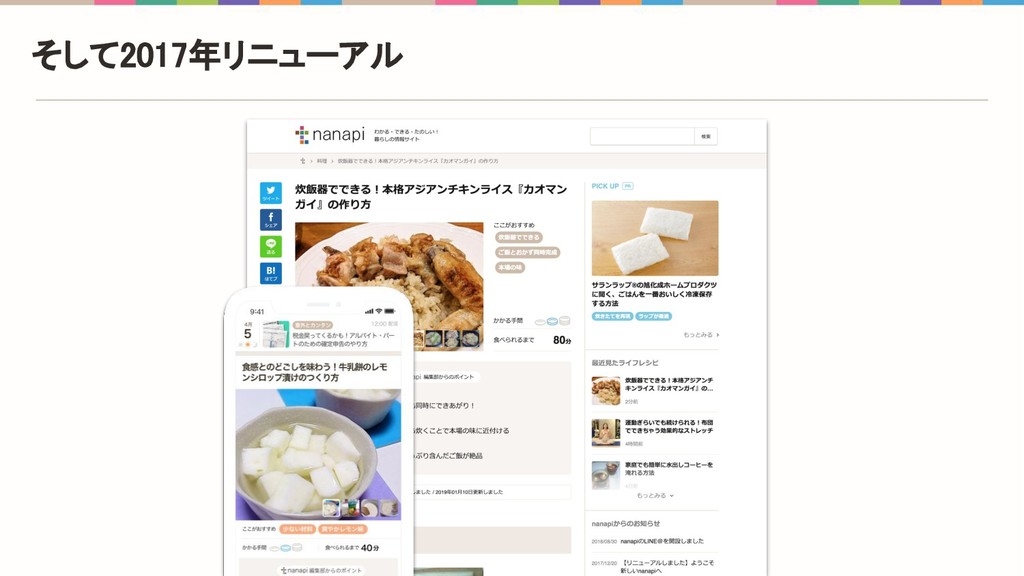The image size is (1024, 576).
Task: Select the 炊飯器でできる tag
Action: pos(519,238)
